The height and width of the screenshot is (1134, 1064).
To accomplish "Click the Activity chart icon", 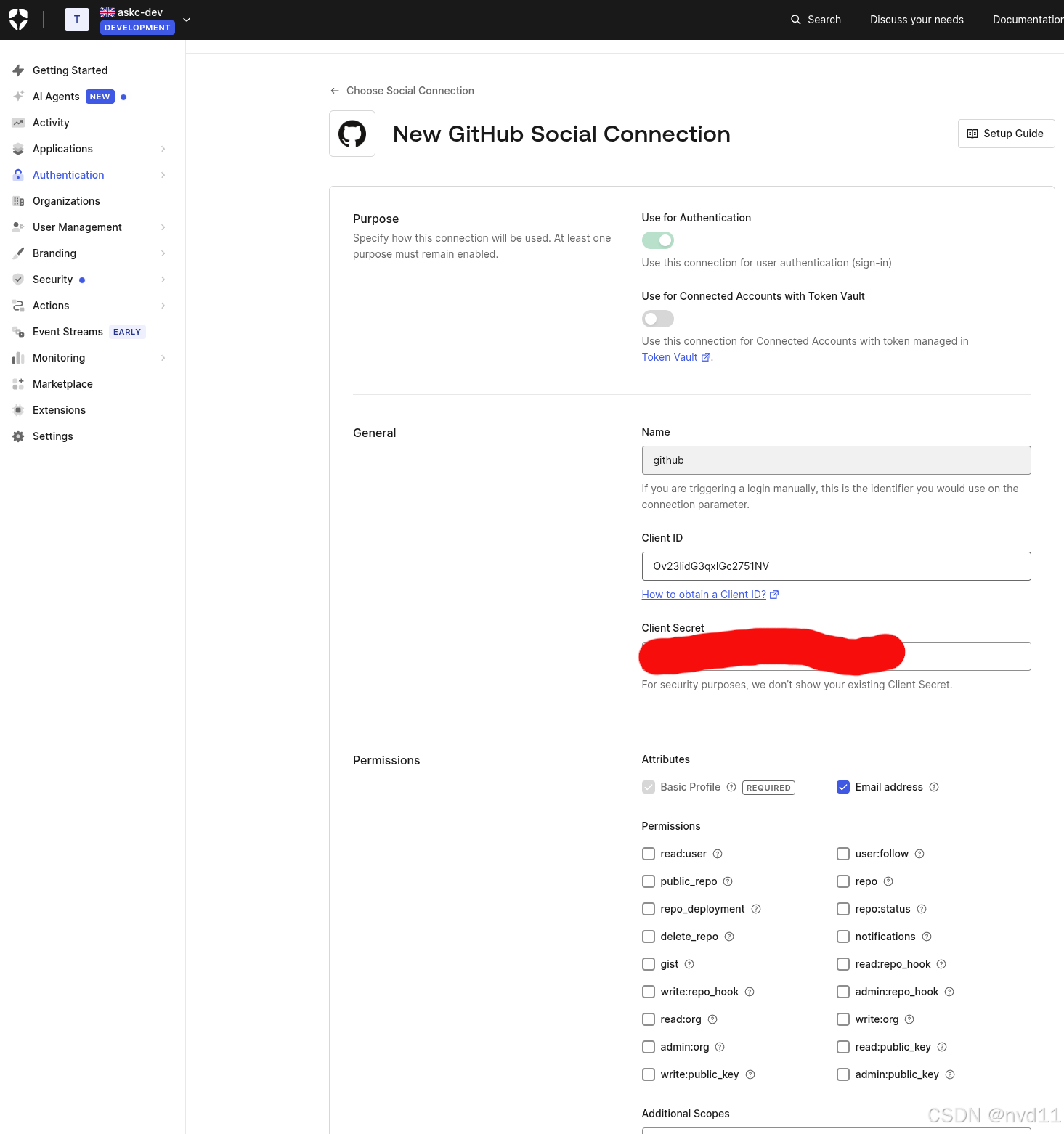I will tap(18, 123).
